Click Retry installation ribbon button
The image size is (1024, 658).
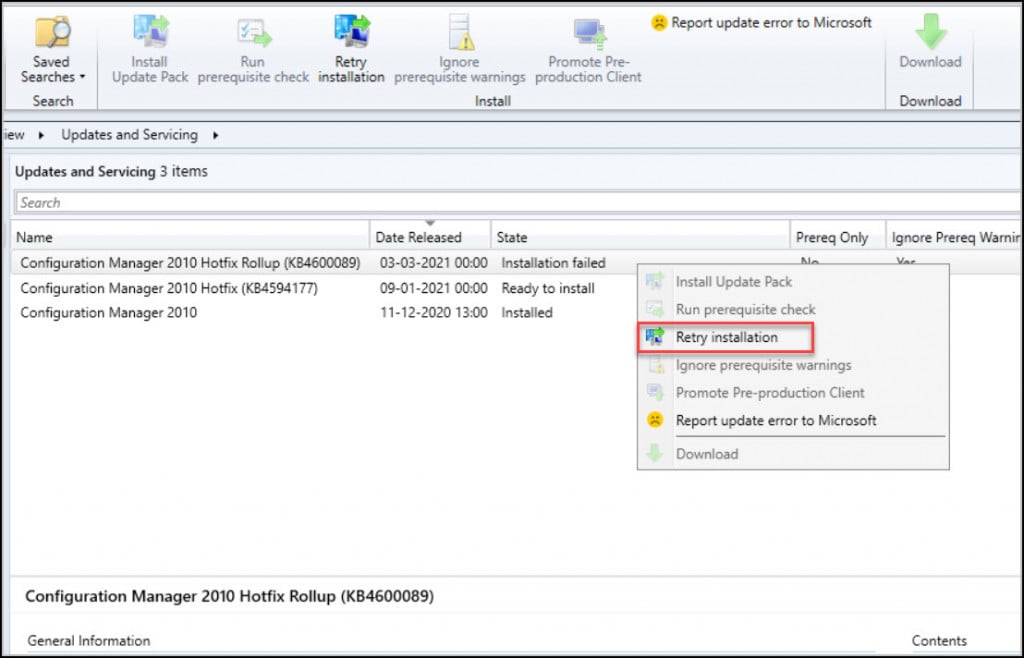(x=351, y=50)
